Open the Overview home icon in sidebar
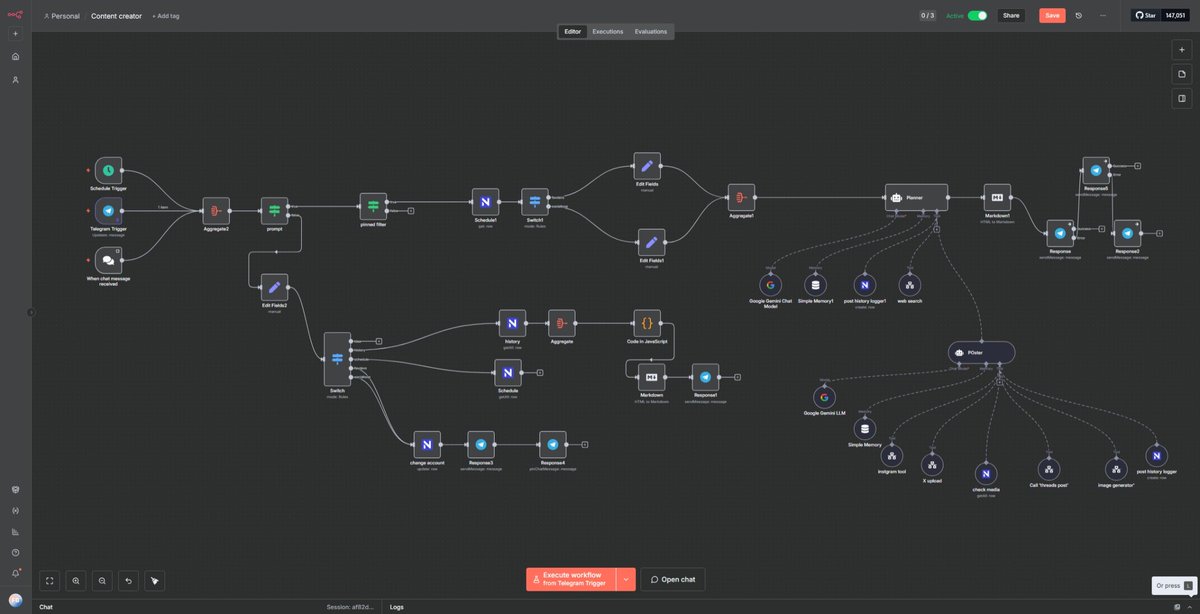1200x614 pixels. coord(14,56)
